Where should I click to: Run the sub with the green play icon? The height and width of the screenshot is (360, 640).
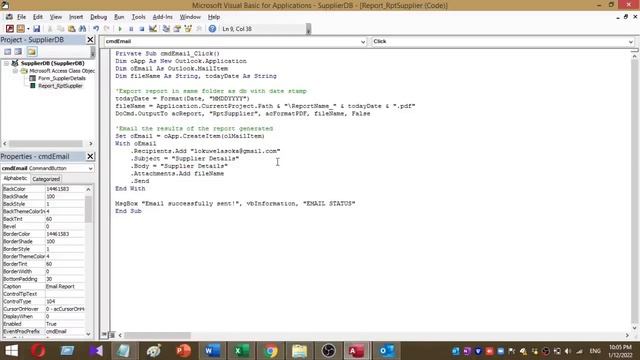(120, 29)
